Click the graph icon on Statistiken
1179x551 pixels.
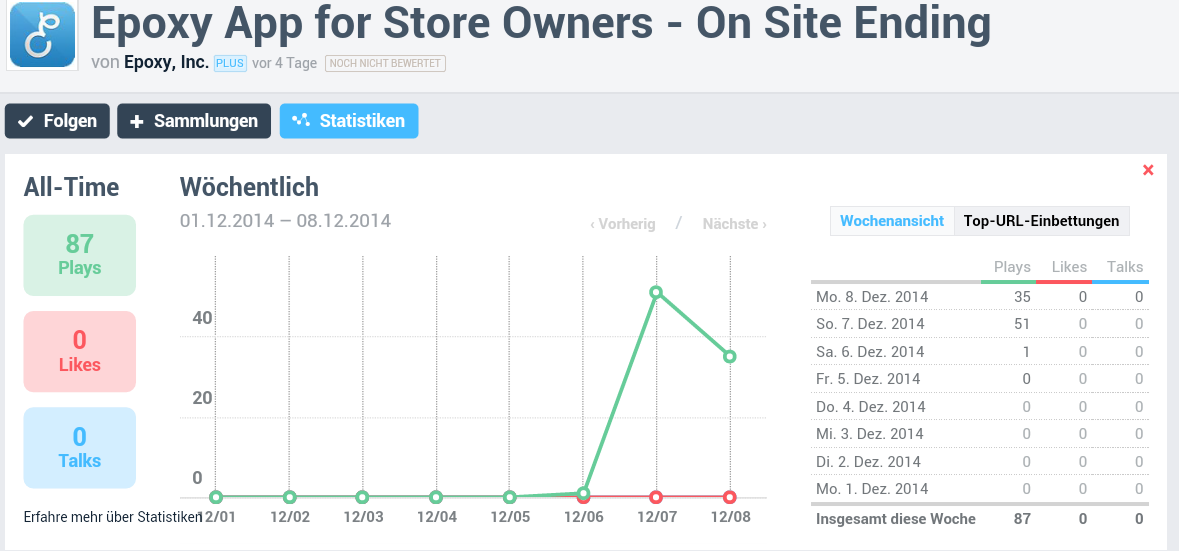tap(300, 121)
